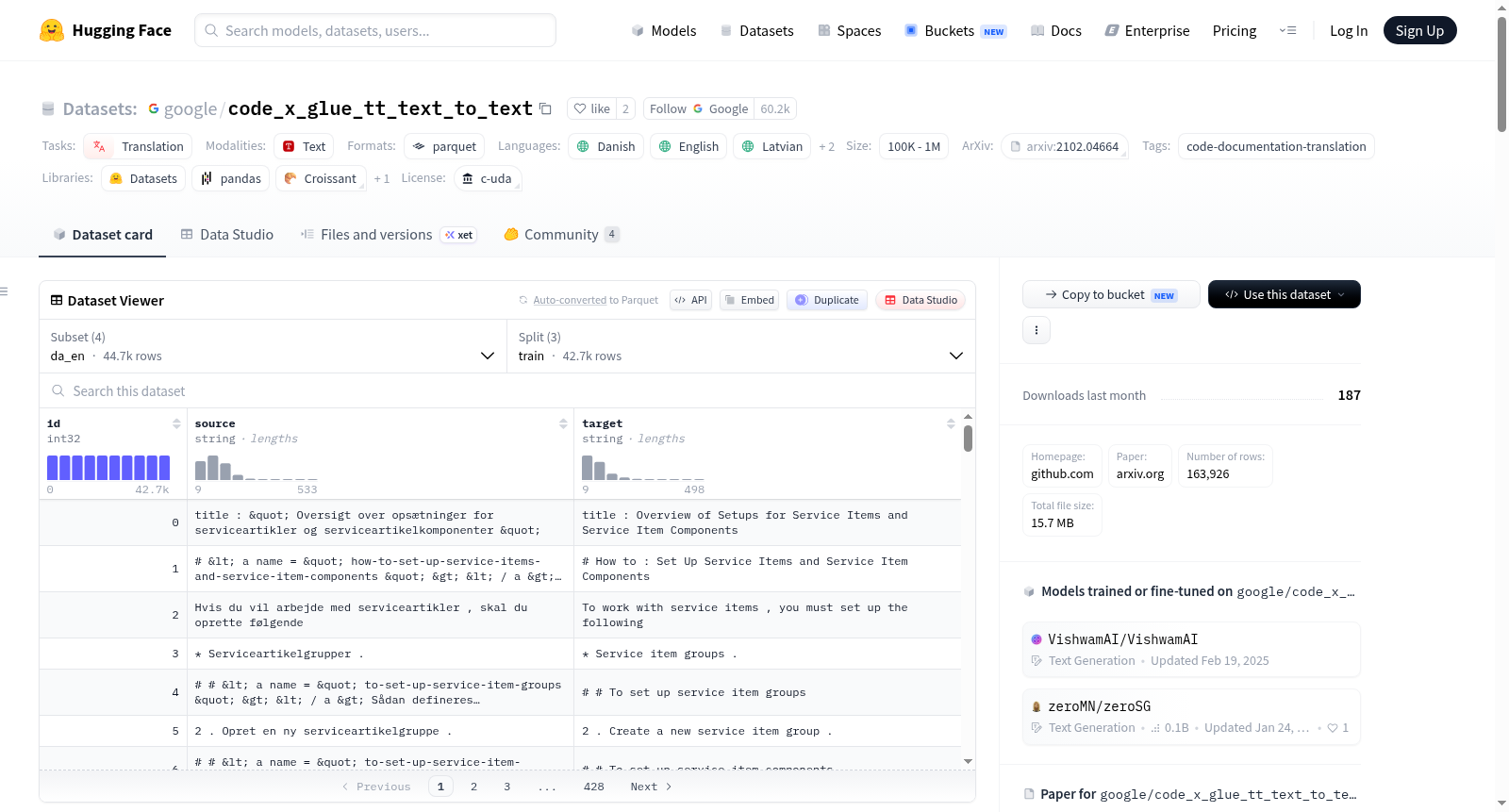Focus the Search this dataset field
The image size is (1509, 812).
click(507, 390)
